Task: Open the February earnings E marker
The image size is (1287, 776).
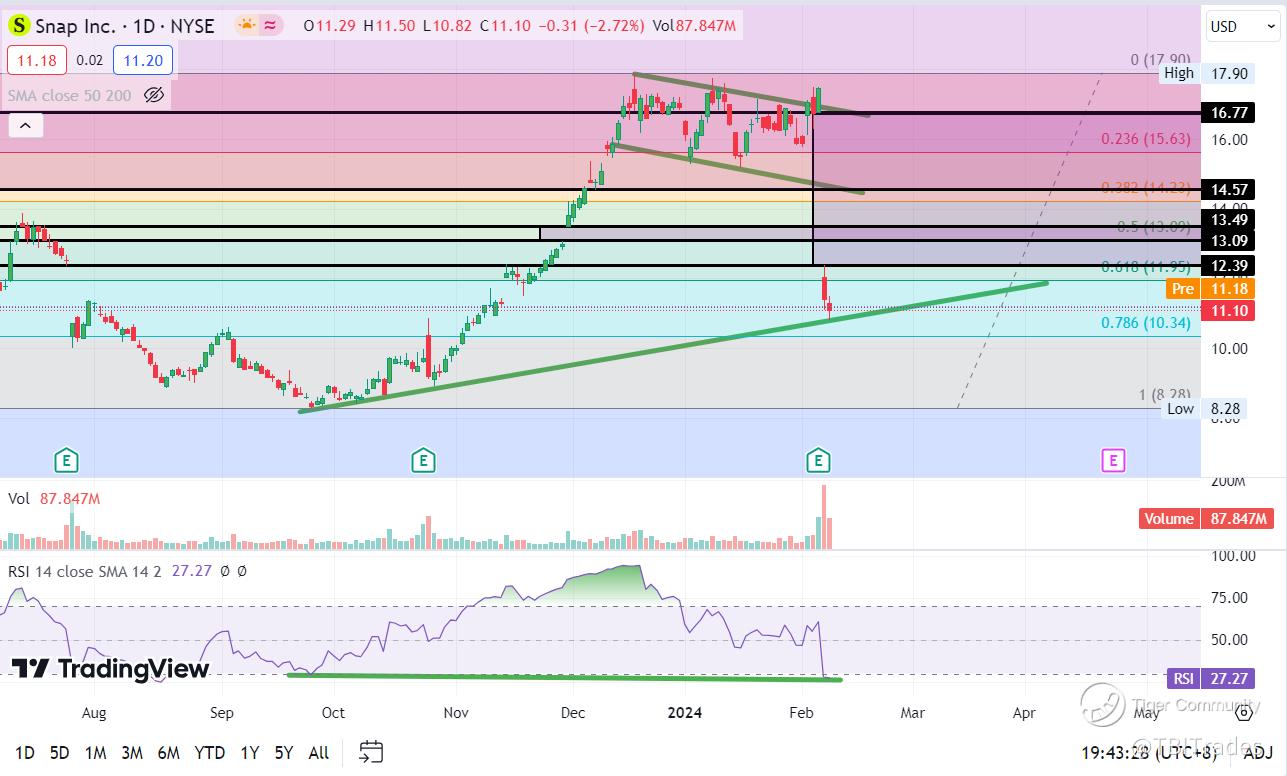Action: (818, 460)
